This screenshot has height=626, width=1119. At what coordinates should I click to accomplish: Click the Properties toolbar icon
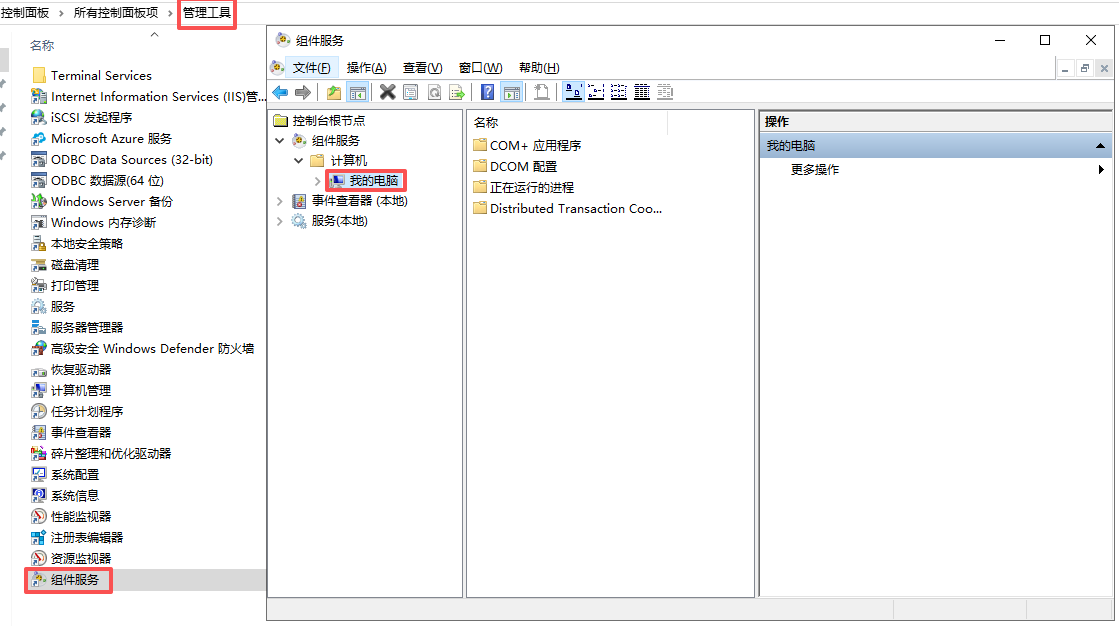point(411,93)
